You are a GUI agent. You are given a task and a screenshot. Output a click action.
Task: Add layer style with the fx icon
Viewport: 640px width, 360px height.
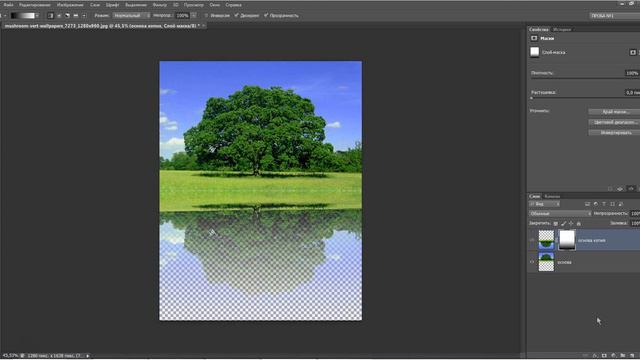595,356
